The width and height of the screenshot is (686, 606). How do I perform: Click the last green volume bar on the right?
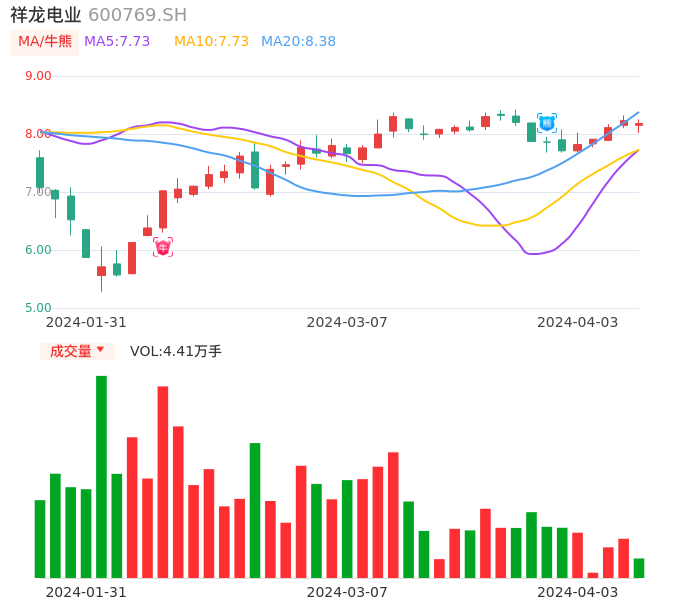coord(639,568)
